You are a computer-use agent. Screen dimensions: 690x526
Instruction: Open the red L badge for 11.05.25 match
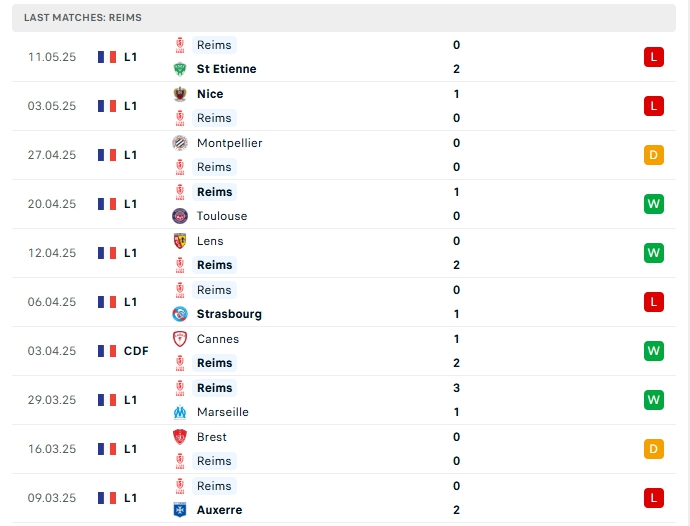click(653, 57)
